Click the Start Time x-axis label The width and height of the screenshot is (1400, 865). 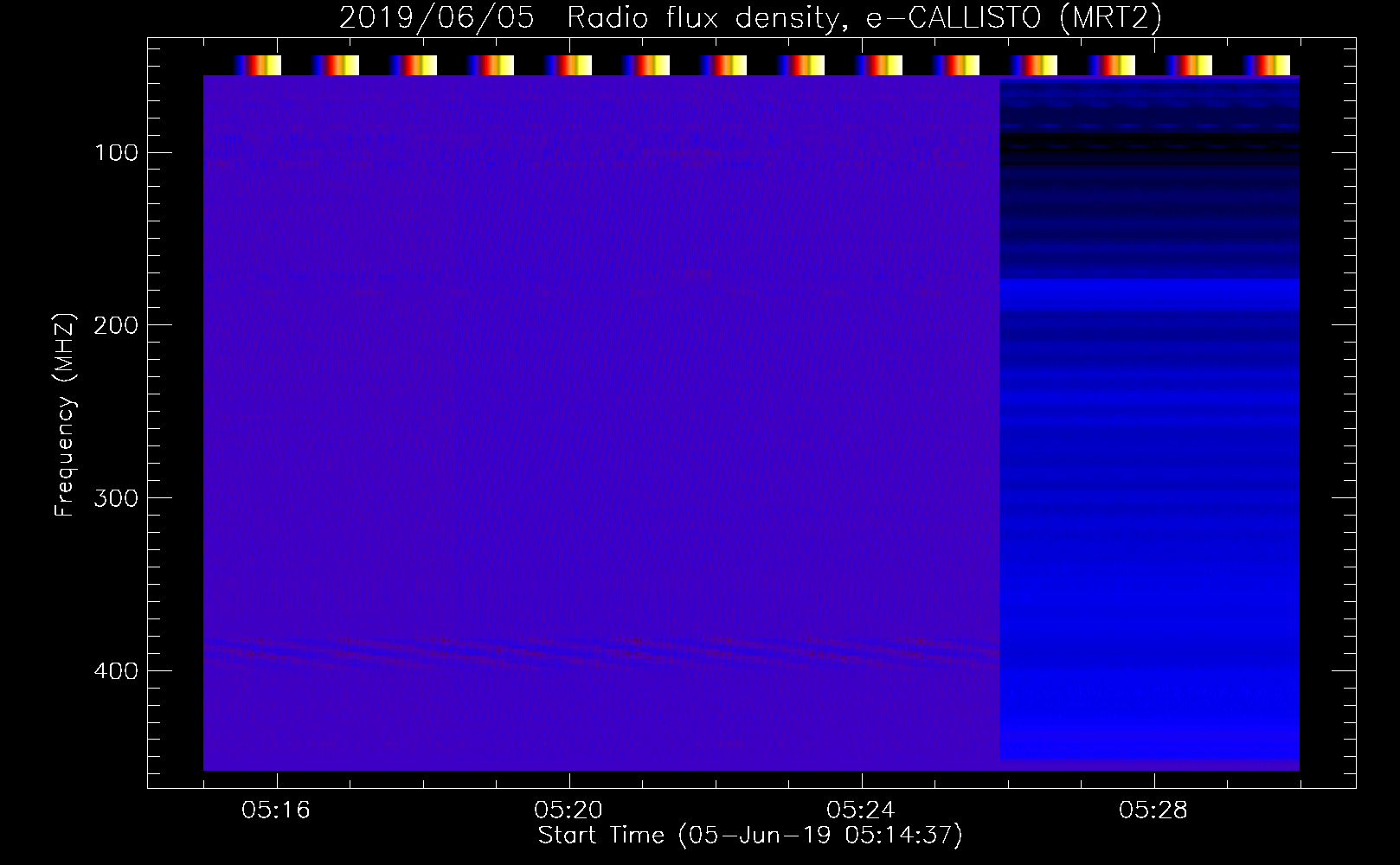[x=750, y=836]
